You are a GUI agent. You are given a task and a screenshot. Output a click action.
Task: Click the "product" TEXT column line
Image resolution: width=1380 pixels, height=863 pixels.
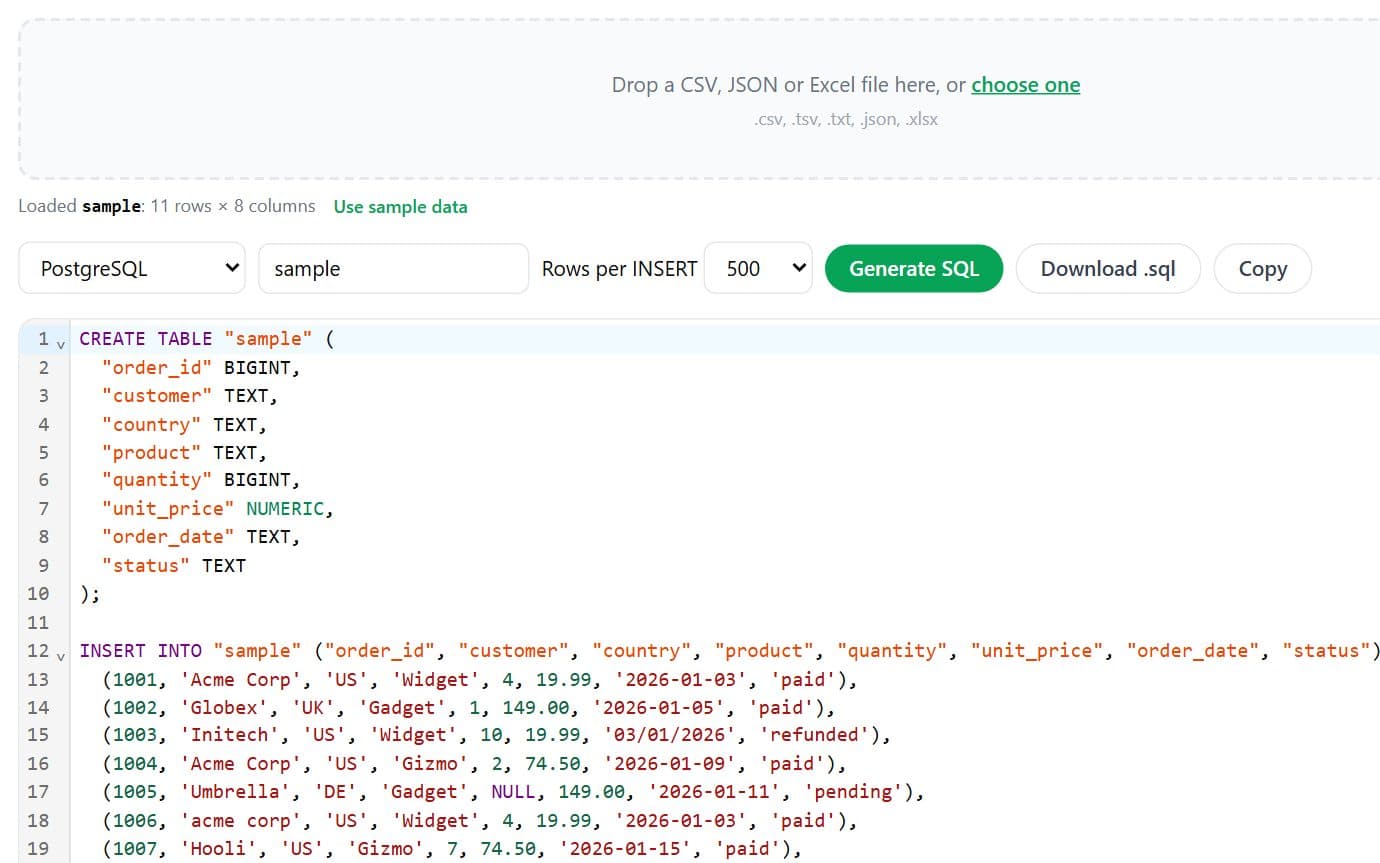(184, 452)
